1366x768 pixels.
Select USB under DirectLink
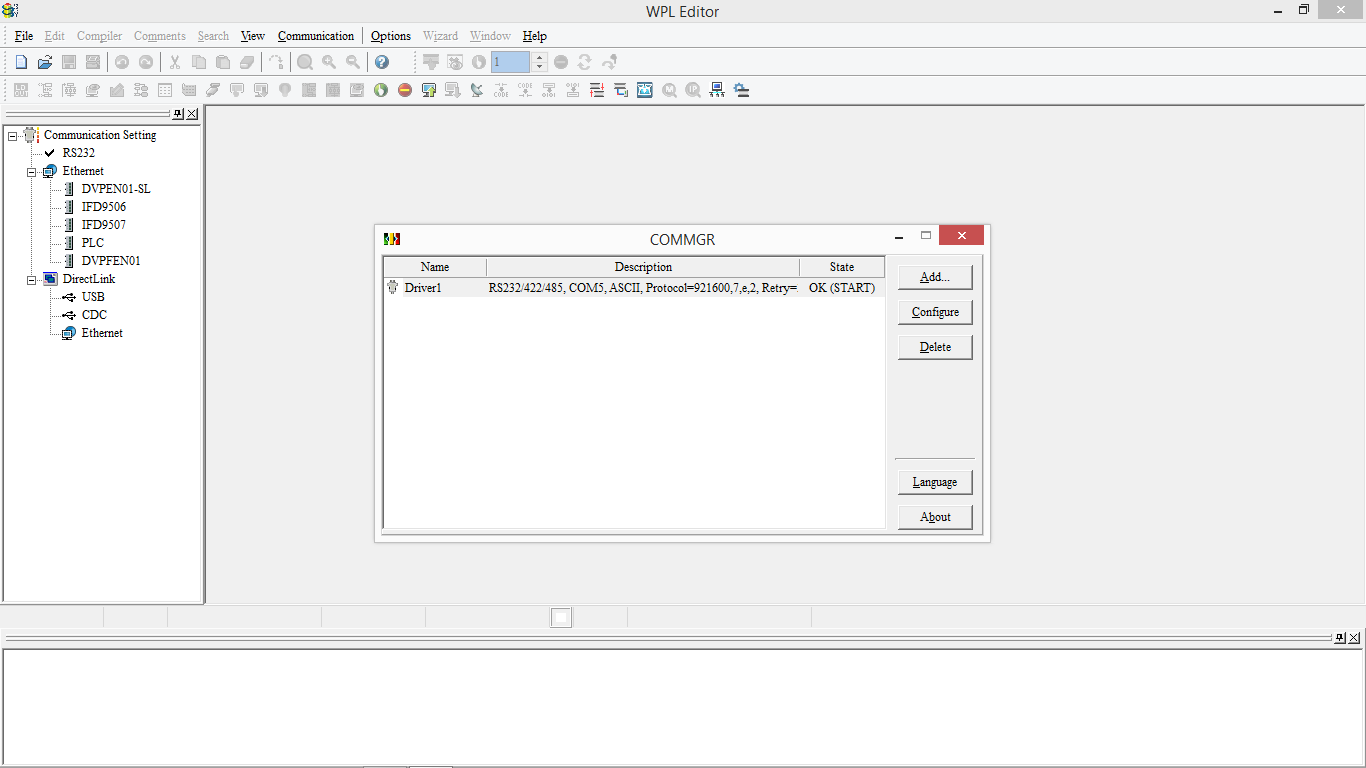click(93, 297)
